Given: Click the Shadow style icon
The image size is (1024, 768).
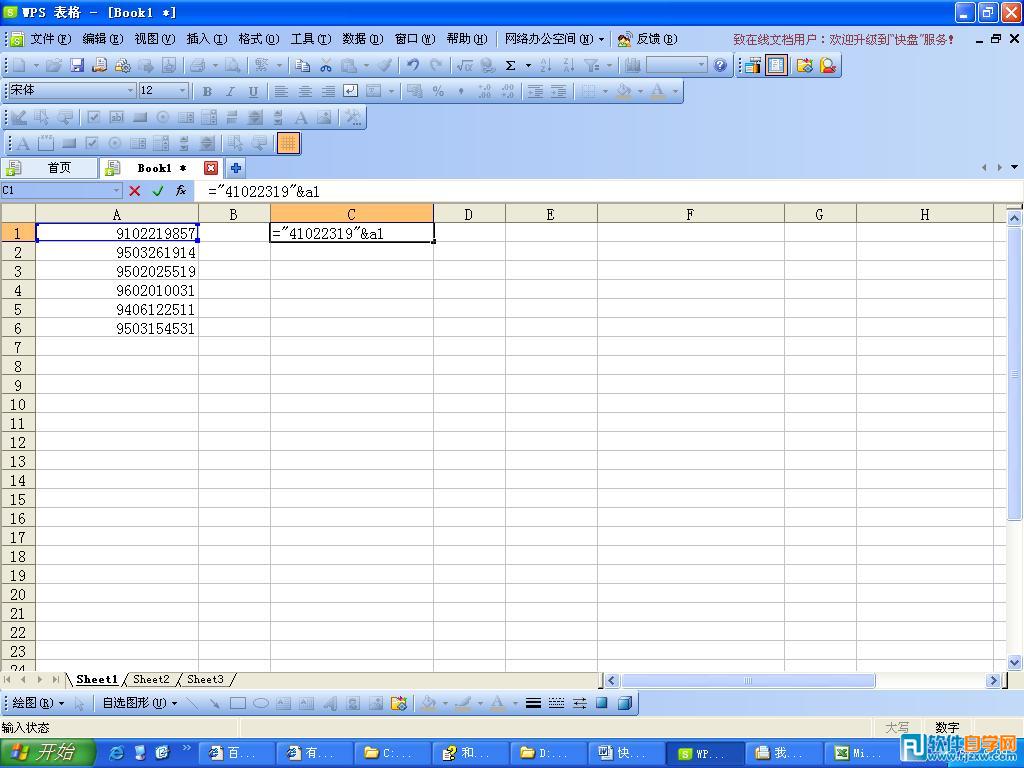Looking at the screenshot, I should coord(601,703).
